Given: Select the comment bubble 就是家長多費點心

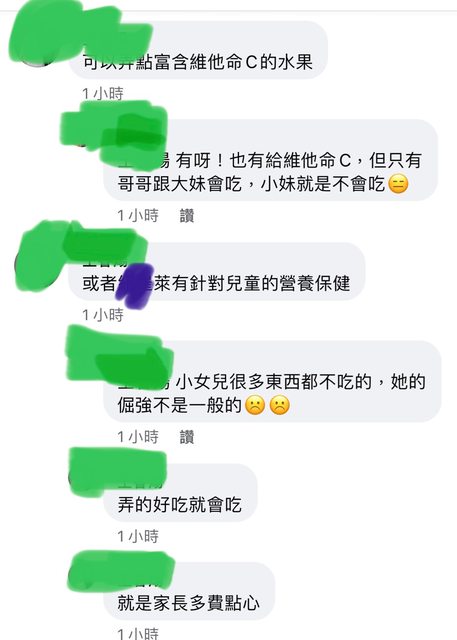Looking at the screenshot, I should coord(189,591).
